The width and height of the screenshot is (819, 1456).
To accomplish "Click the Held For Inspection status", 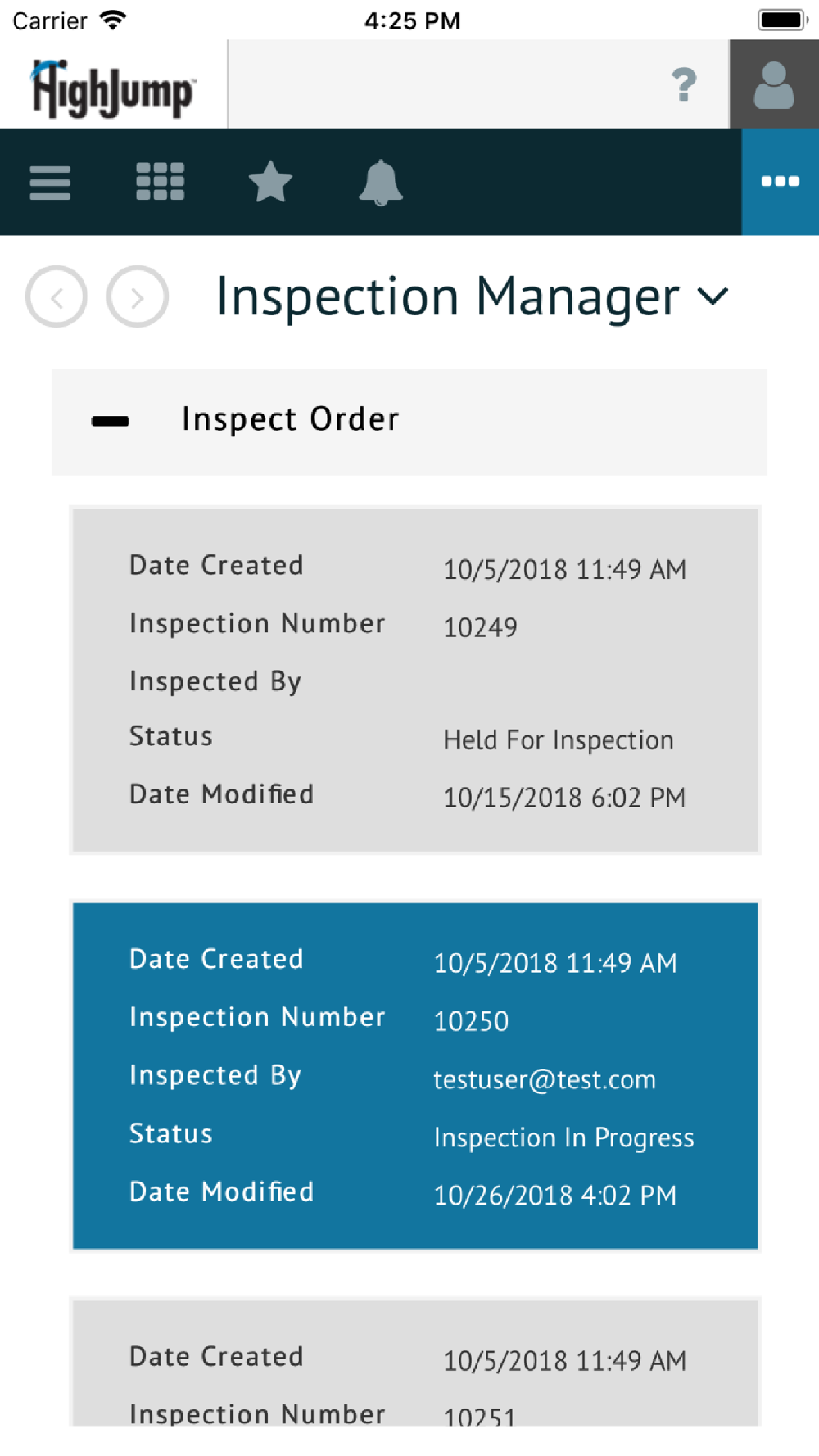I will pyautogui.click(x=559, y=740).
